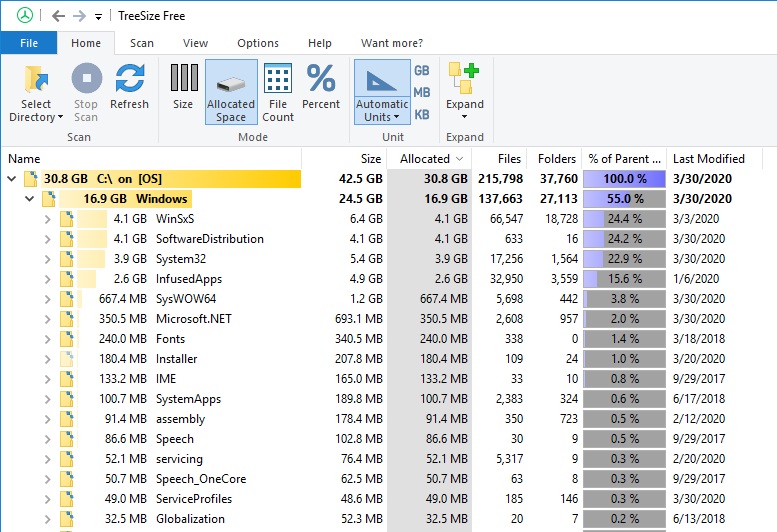Expand the Microsoft.NET folder

pos(48,319)
